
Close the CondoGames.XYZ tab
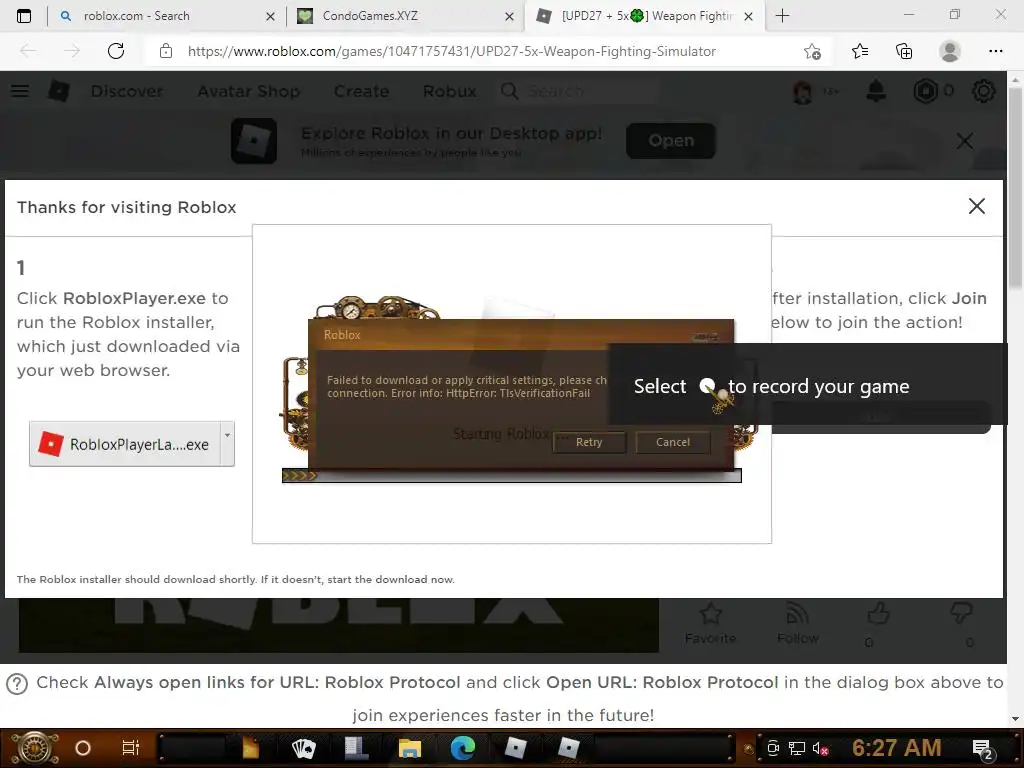coord(509,16)
